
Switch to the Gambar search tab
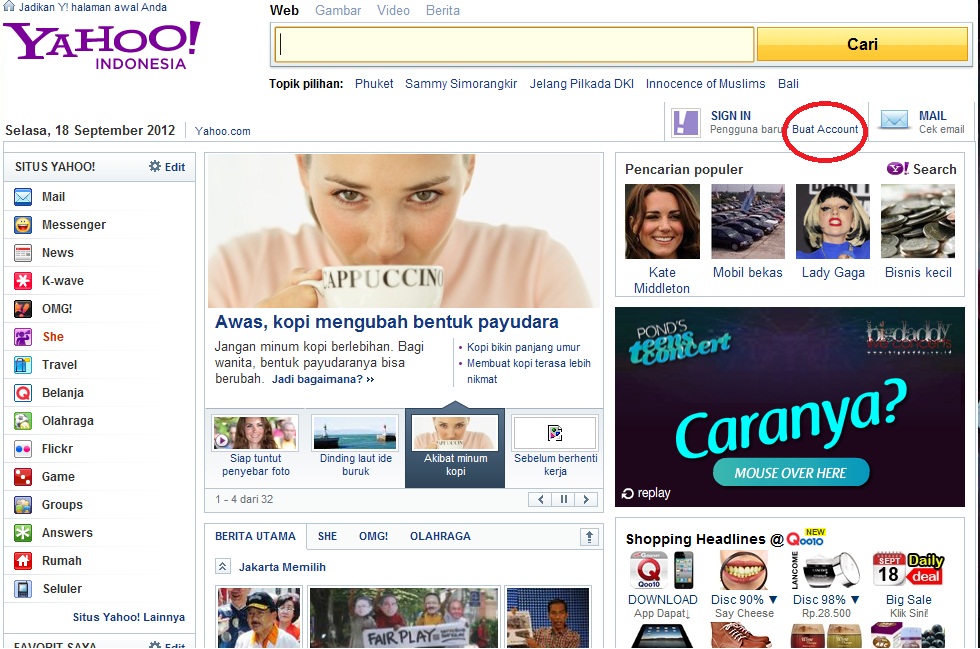click(x=338, y=11)
